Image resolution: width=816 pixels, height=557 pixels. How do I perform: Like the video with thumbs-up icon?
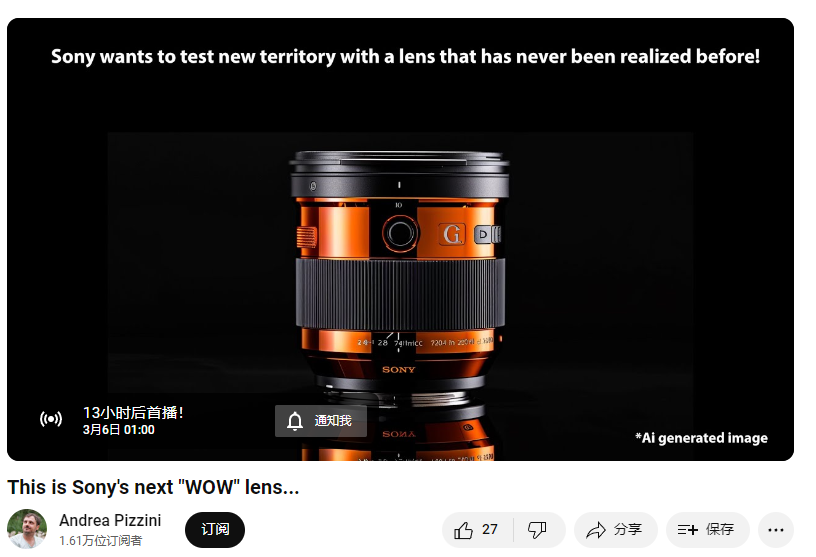(463, 530)
